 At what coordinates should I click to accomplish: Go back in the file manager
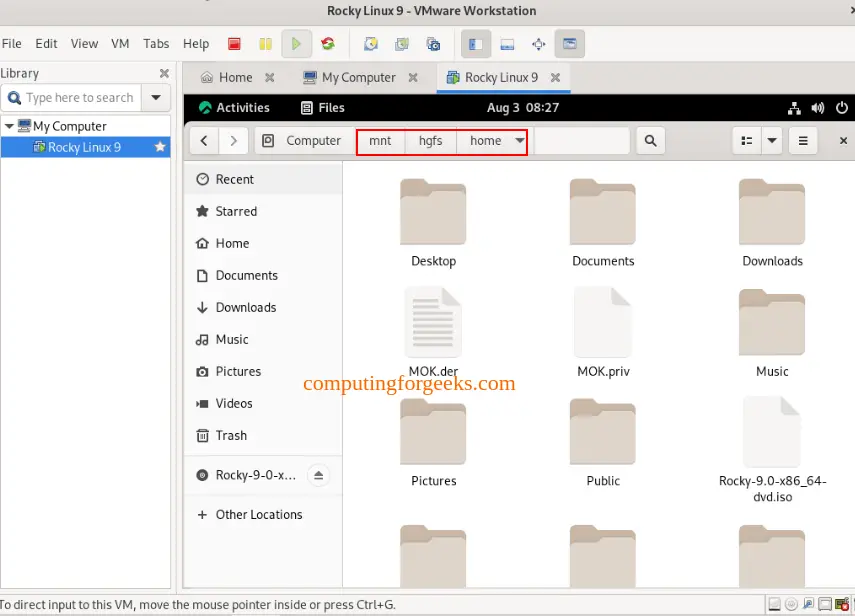pyautogui.click(x=204, y=141)
